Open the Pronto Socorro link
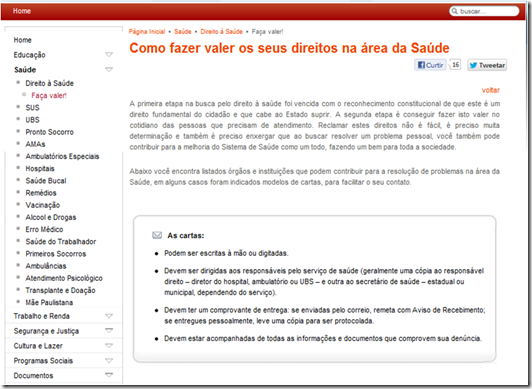 point(50,132)
